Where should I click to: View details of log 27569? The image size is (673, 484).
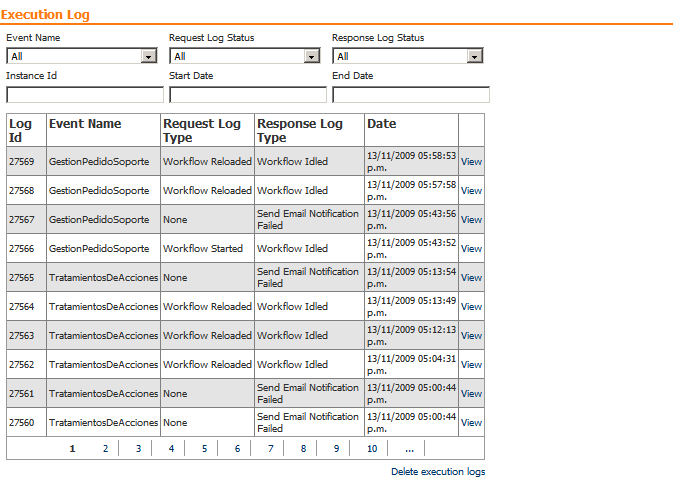[471, 162]
